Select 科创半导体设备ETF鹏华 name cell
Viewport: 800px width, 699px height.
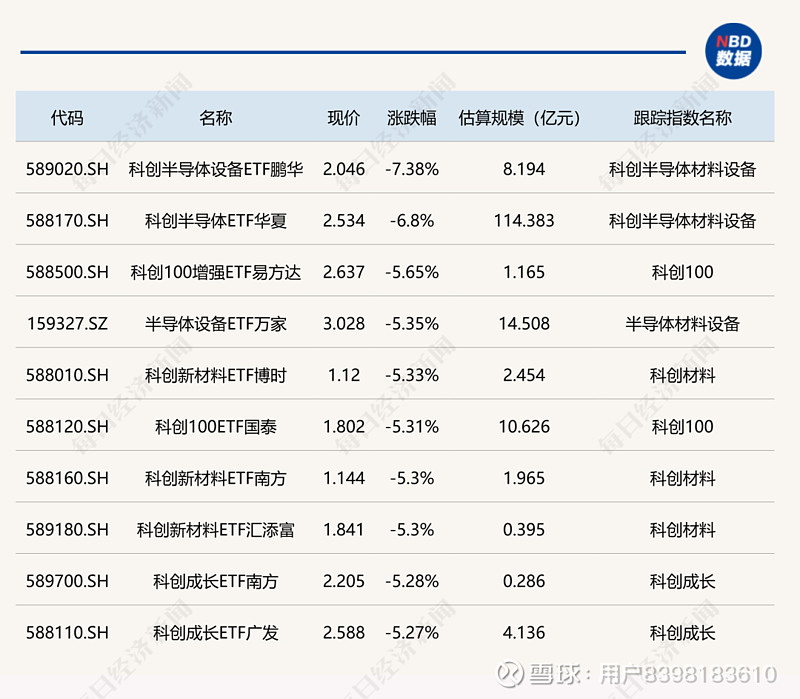(x=215, y=169)
